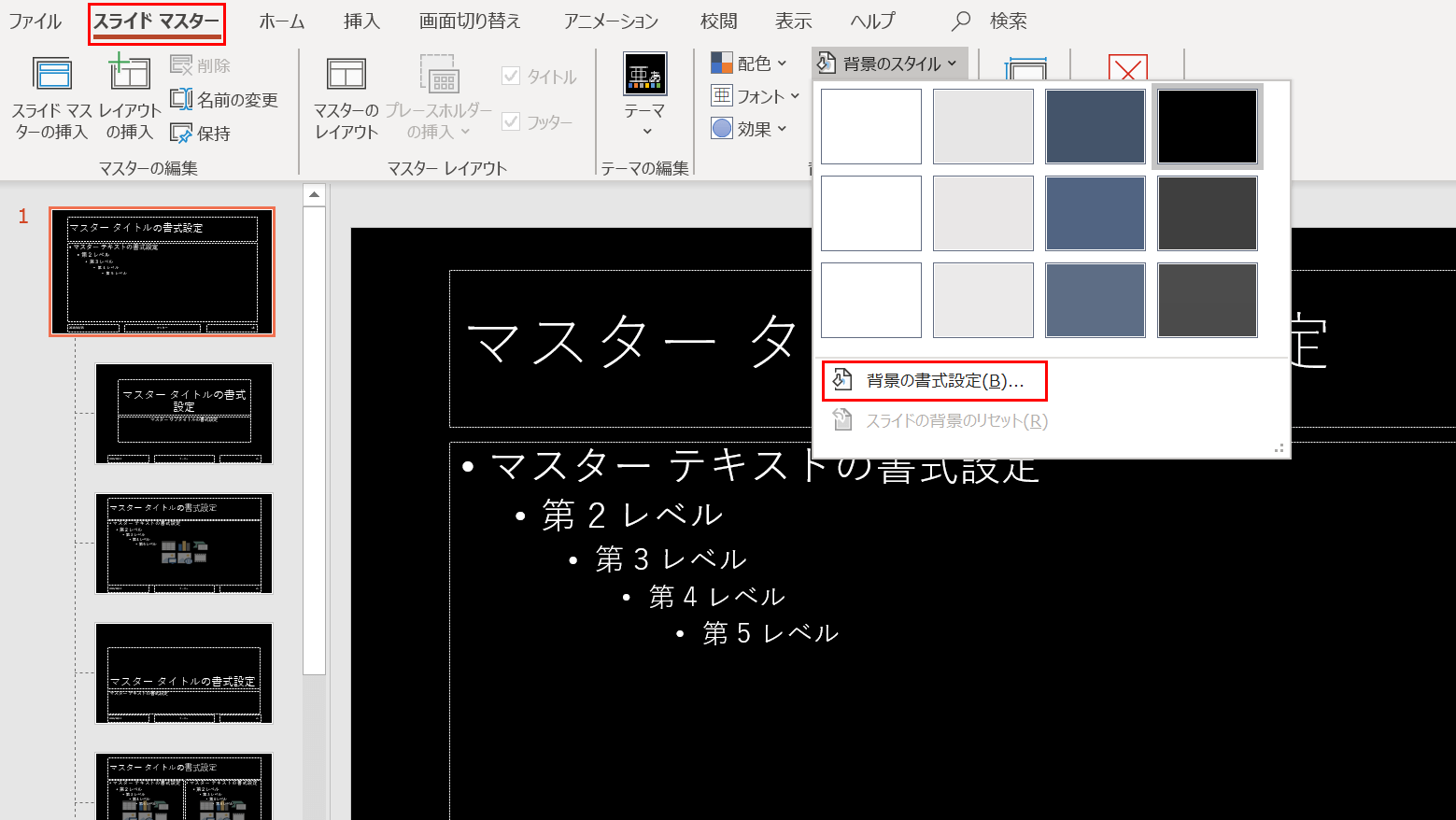Insert a new slide master

[x=51, y=98]
